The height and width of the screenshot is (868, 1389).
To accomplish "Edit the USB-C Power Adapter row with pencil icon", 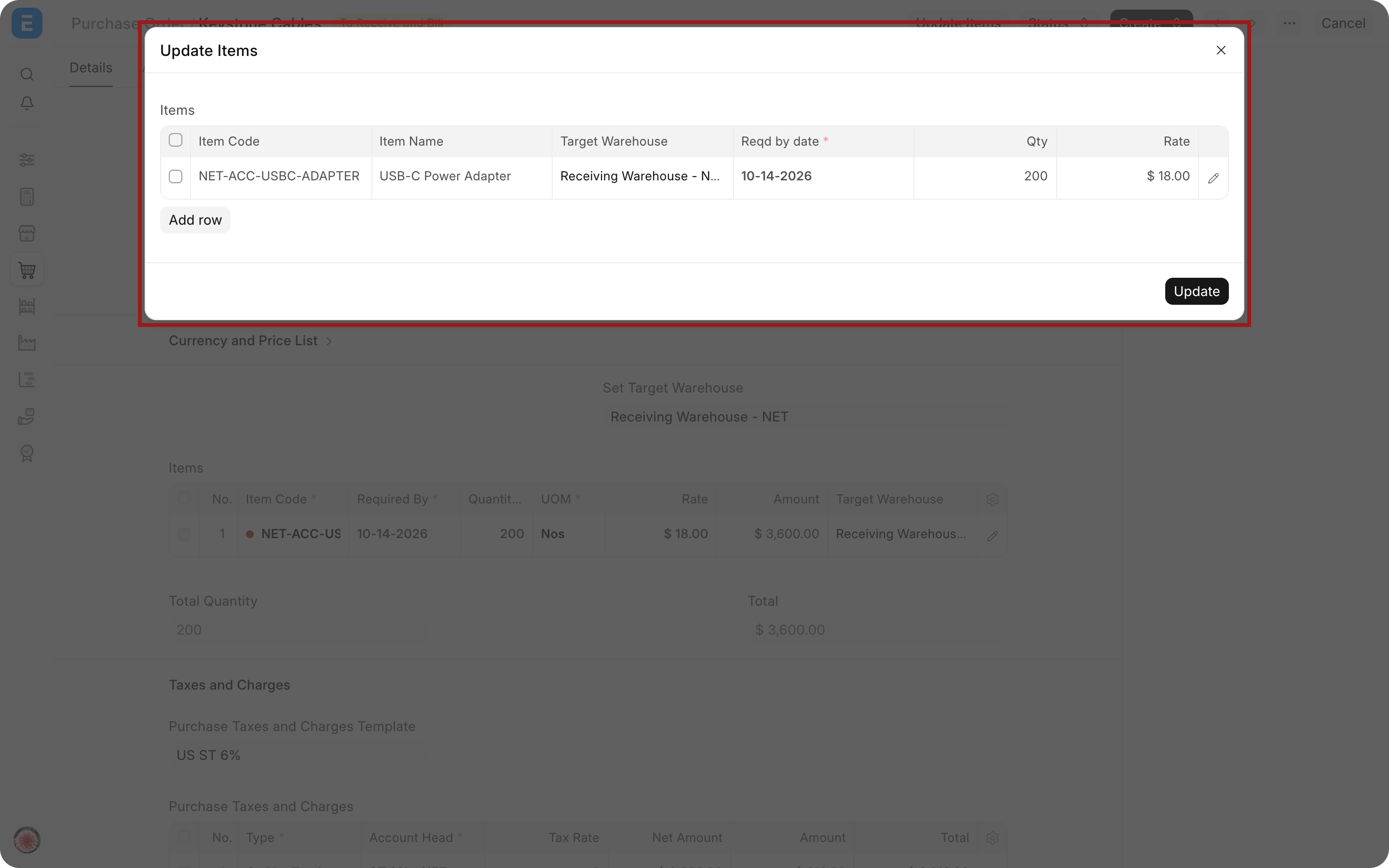I will (x=1213, y=178).
